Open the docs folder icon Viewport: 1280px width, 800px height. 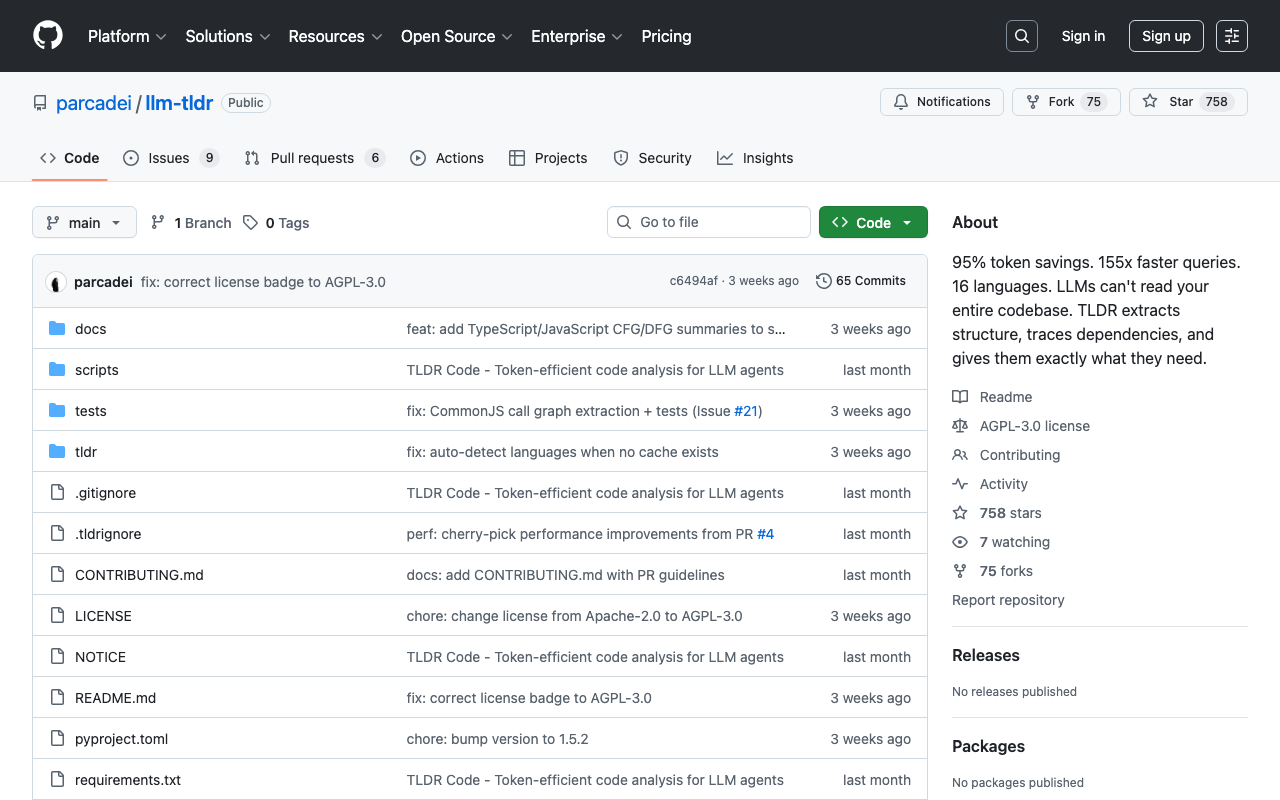(57, 328)
